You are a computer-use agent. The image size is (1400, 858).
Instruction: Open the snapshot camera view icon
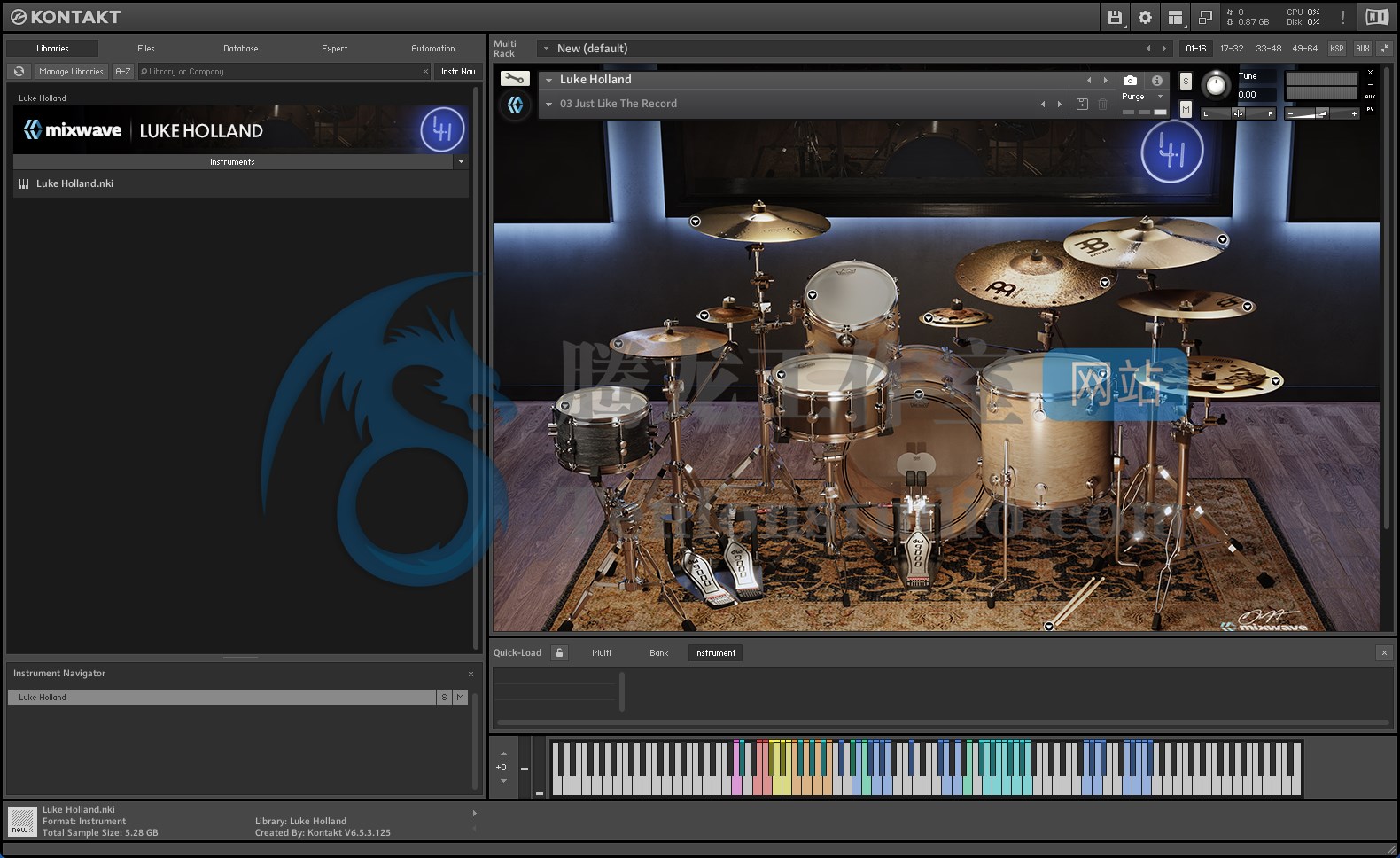(x=1130, y=81)
